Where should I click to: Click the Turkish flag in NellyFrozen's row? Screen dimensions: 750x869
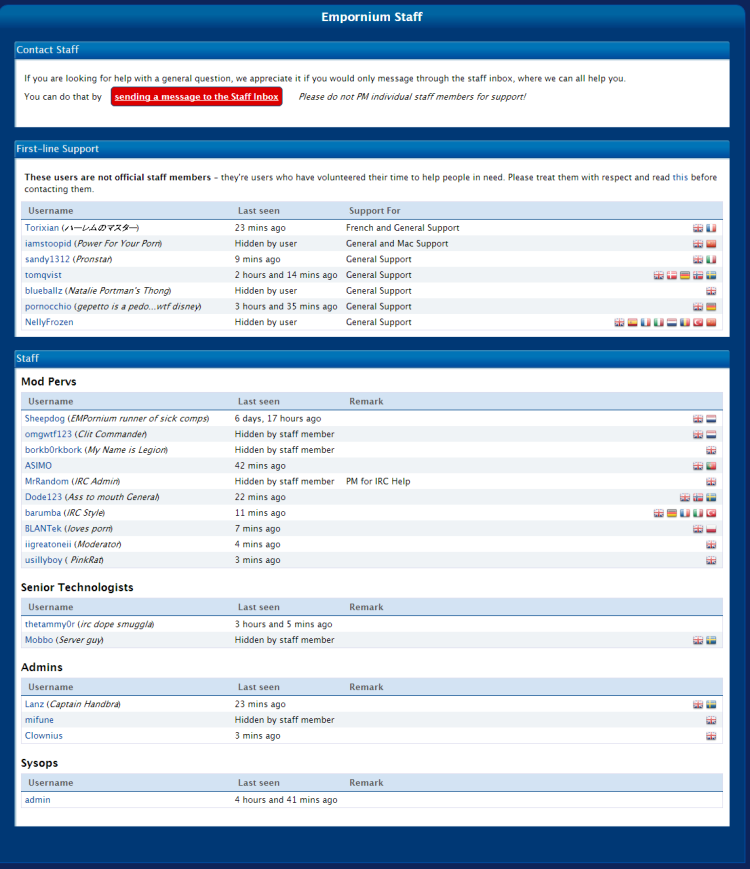pyautogui.click(x=698, y=322)
